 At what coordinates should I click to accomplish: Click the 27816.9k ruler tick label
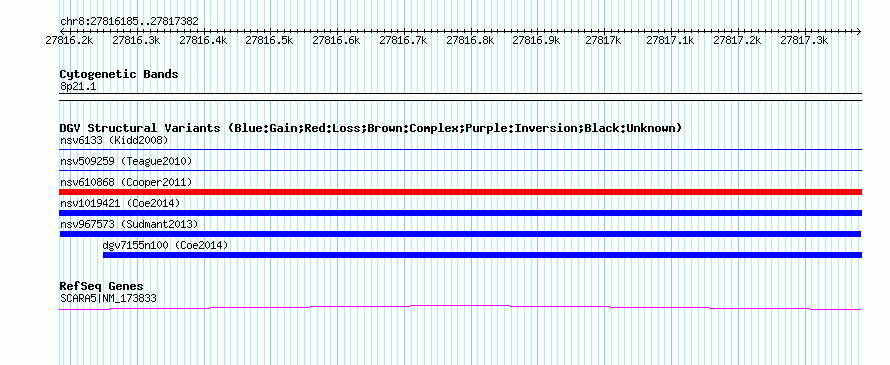[x=536, y=40]
